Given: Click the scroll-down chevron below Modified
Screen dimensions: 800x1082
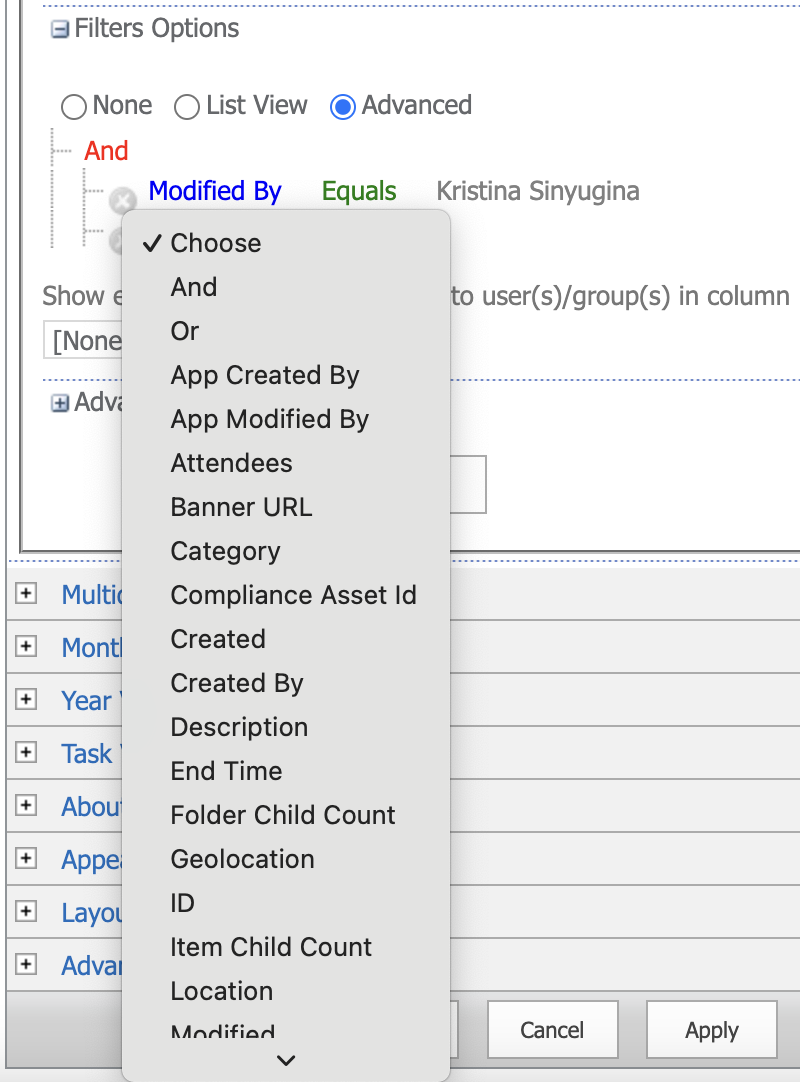Looking at the screenshot, I should (285, 1060).
